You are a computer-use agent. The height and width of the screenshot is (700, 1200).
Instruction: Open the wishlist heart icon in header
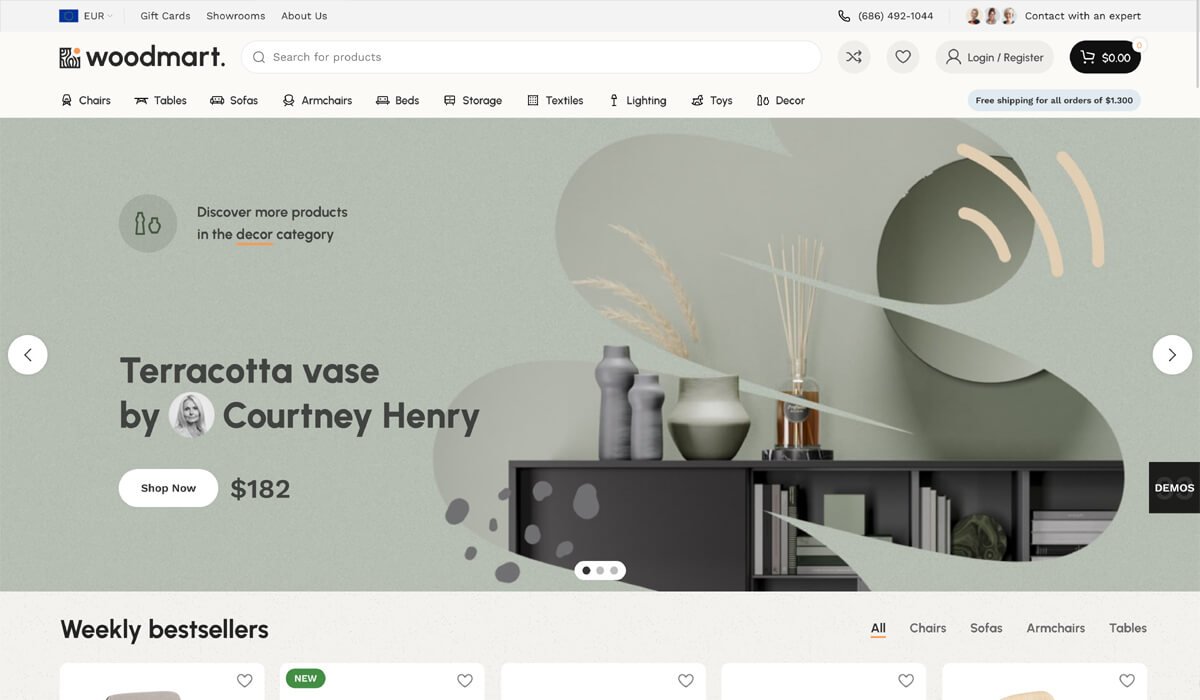pyautogui.click(x=902, y=57)
